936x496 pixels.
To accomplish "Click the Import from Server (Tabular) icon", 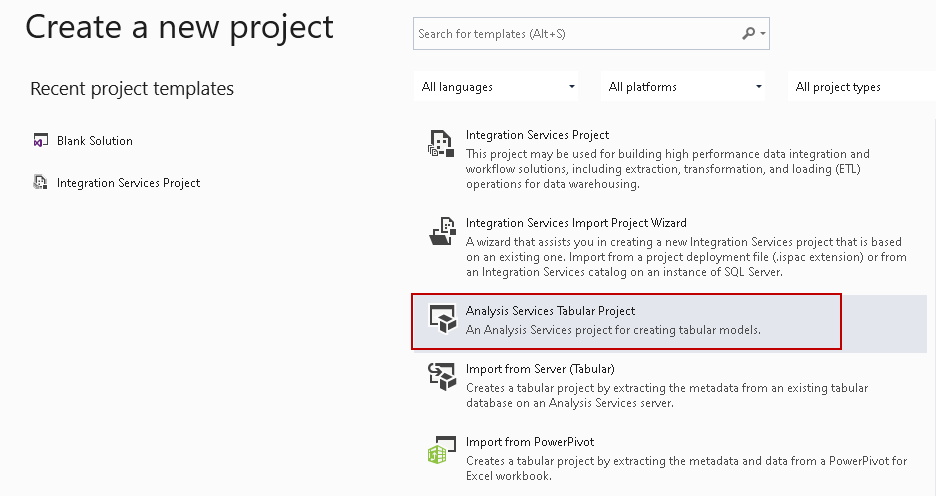I will click(x=439, y=377).
